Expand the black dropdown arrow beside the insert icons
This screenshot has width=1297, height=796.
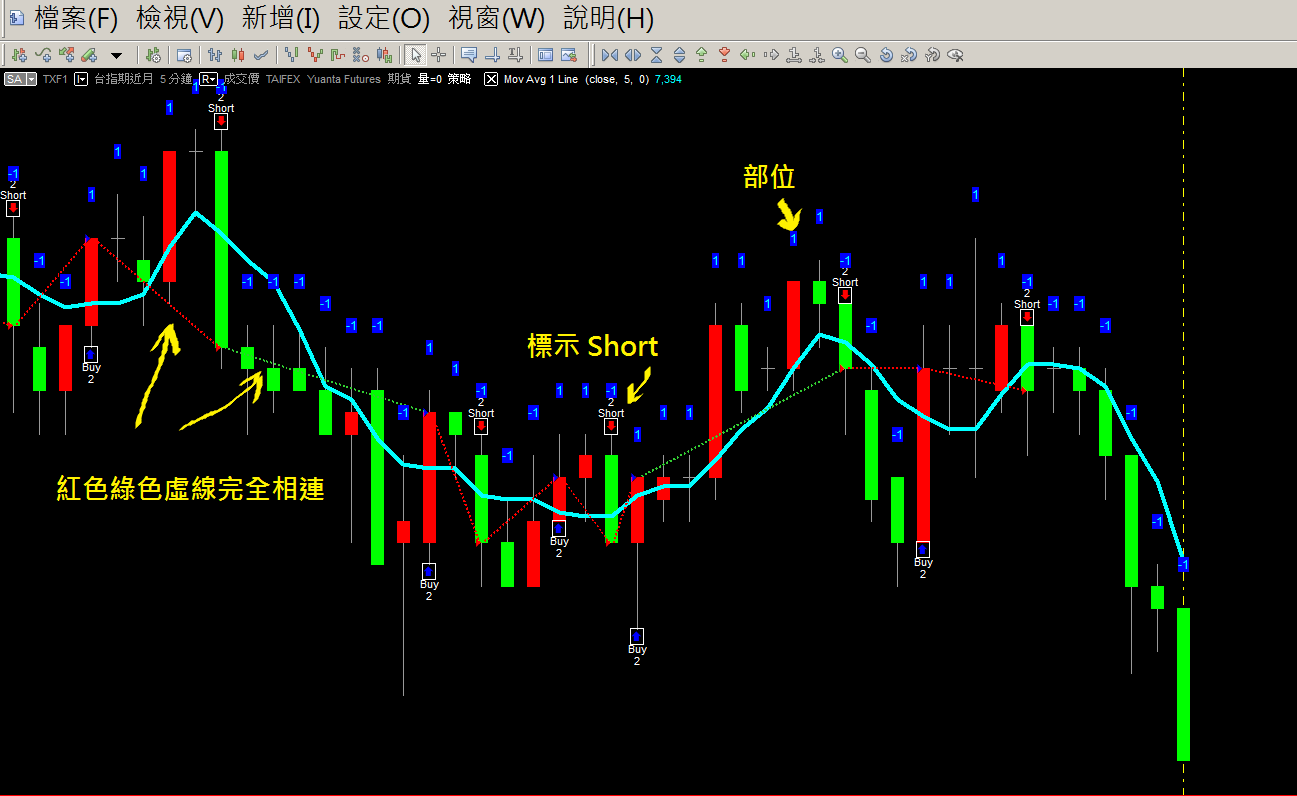point(116,56)
